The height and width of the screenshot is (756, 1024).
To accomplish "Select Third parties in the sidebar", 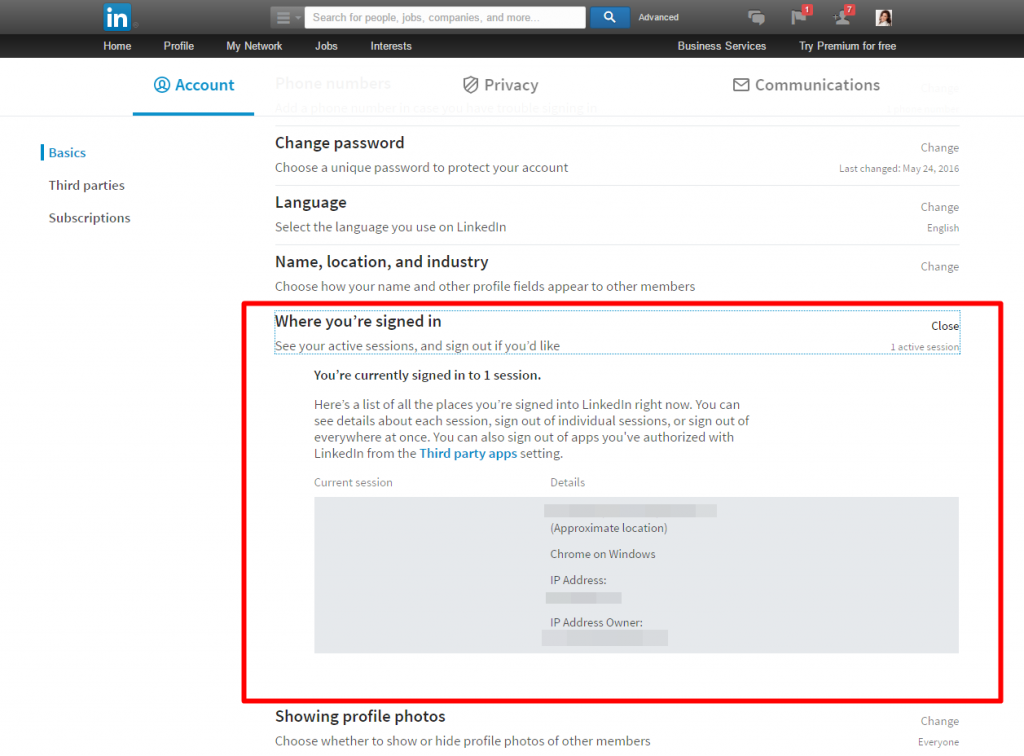I will pos(86,185).
